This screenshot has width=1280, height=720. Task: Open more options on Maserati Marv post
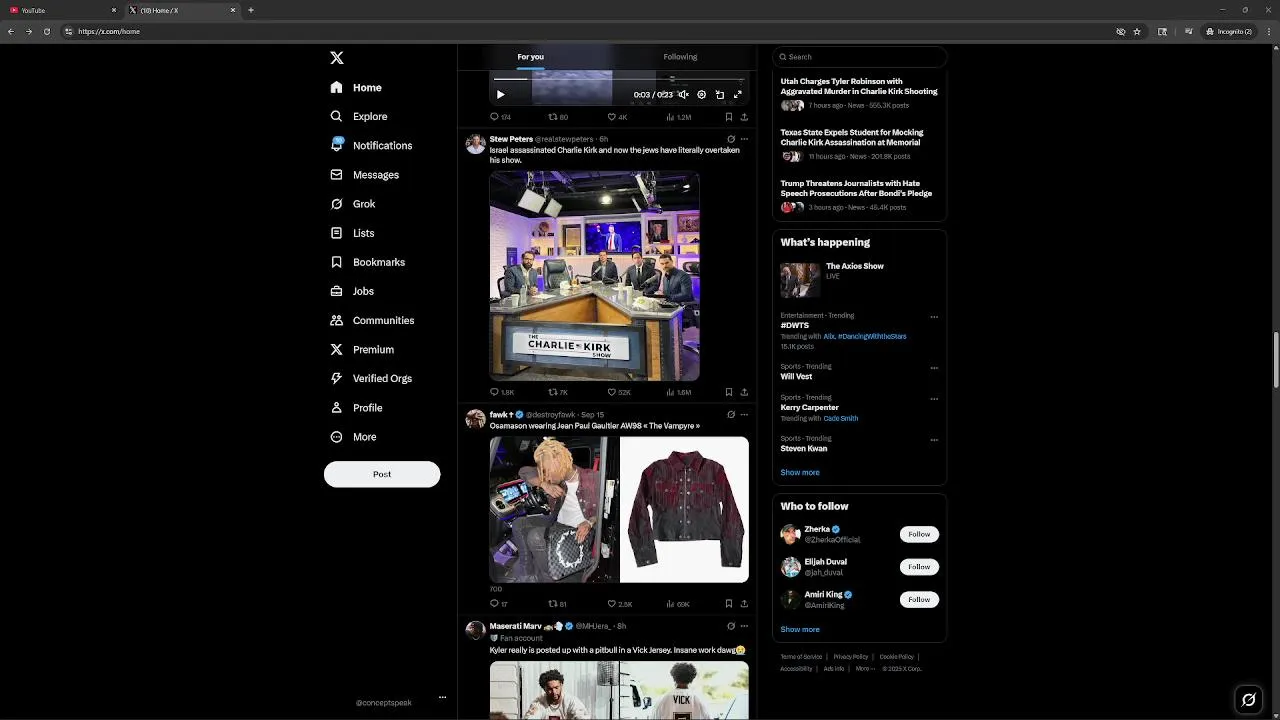[744, 626]
